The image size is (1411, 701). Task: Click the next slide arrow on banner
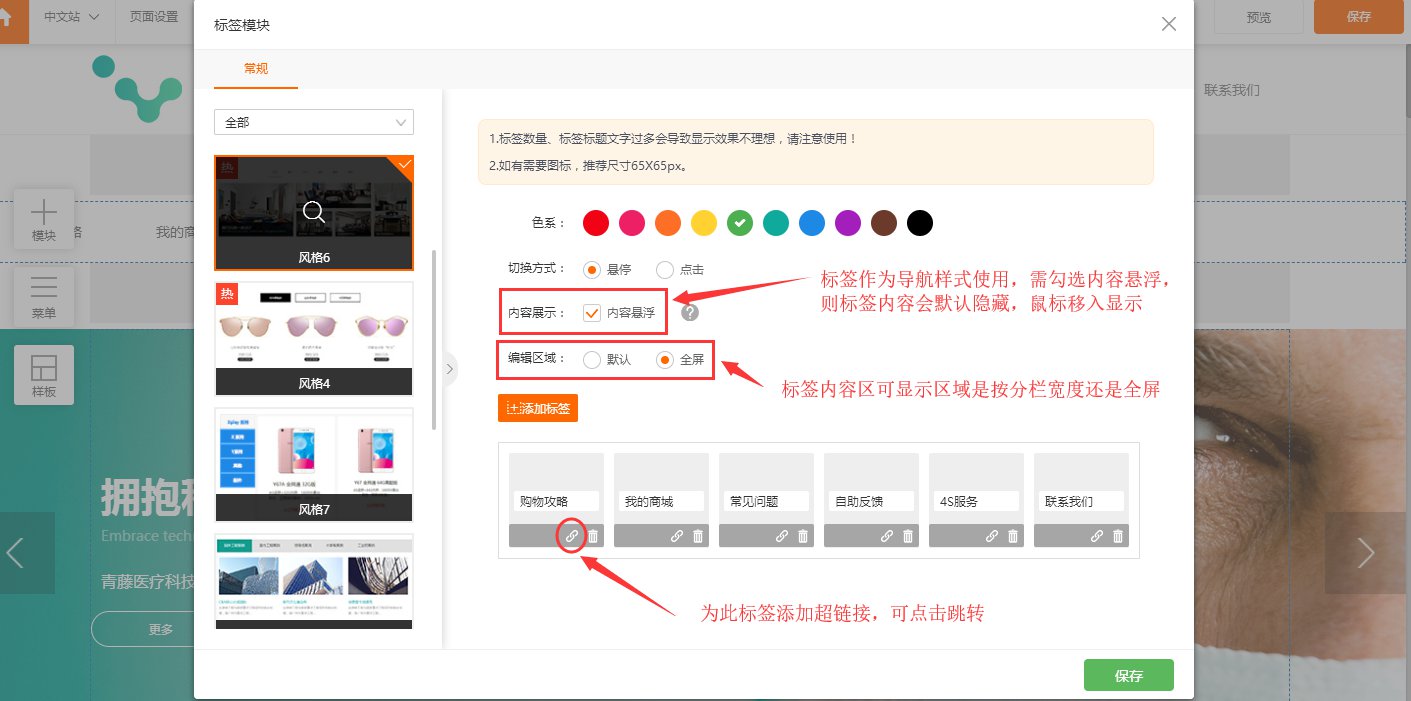[x=1365, y=553]
